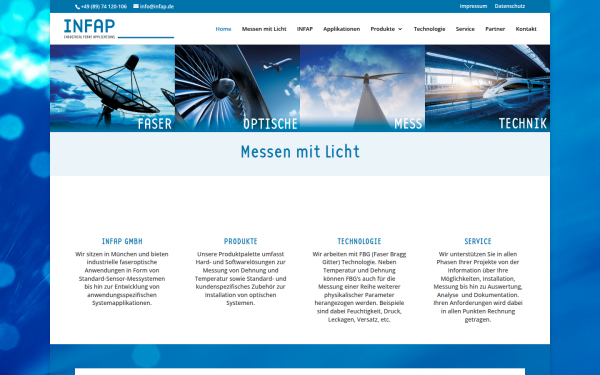
Task: Click the TECHNOLOGIE column heading
Action: pos(359,241)
